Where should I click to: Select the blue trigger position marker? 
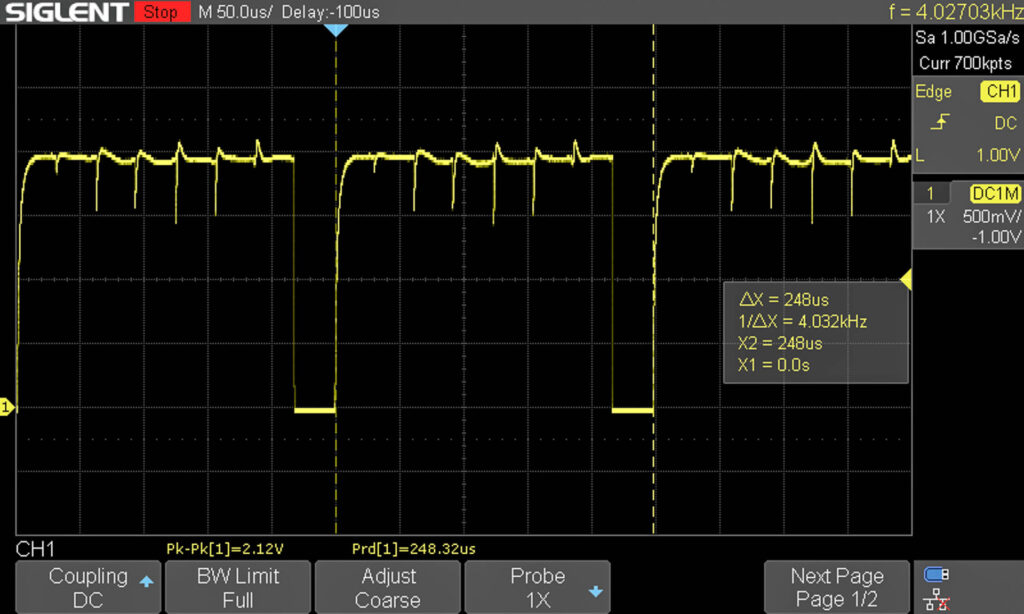pyautogui.click(x=336, y=30)
